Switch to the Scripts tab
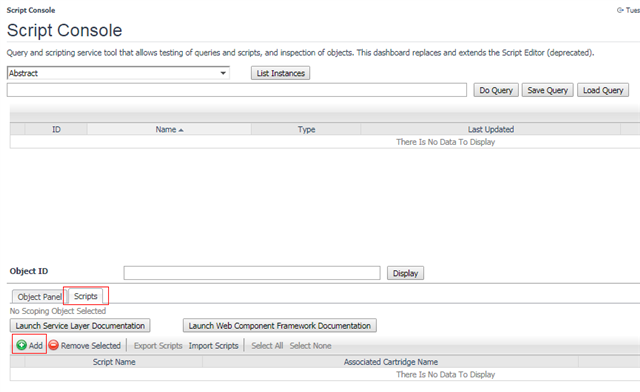 click(85, 296)
